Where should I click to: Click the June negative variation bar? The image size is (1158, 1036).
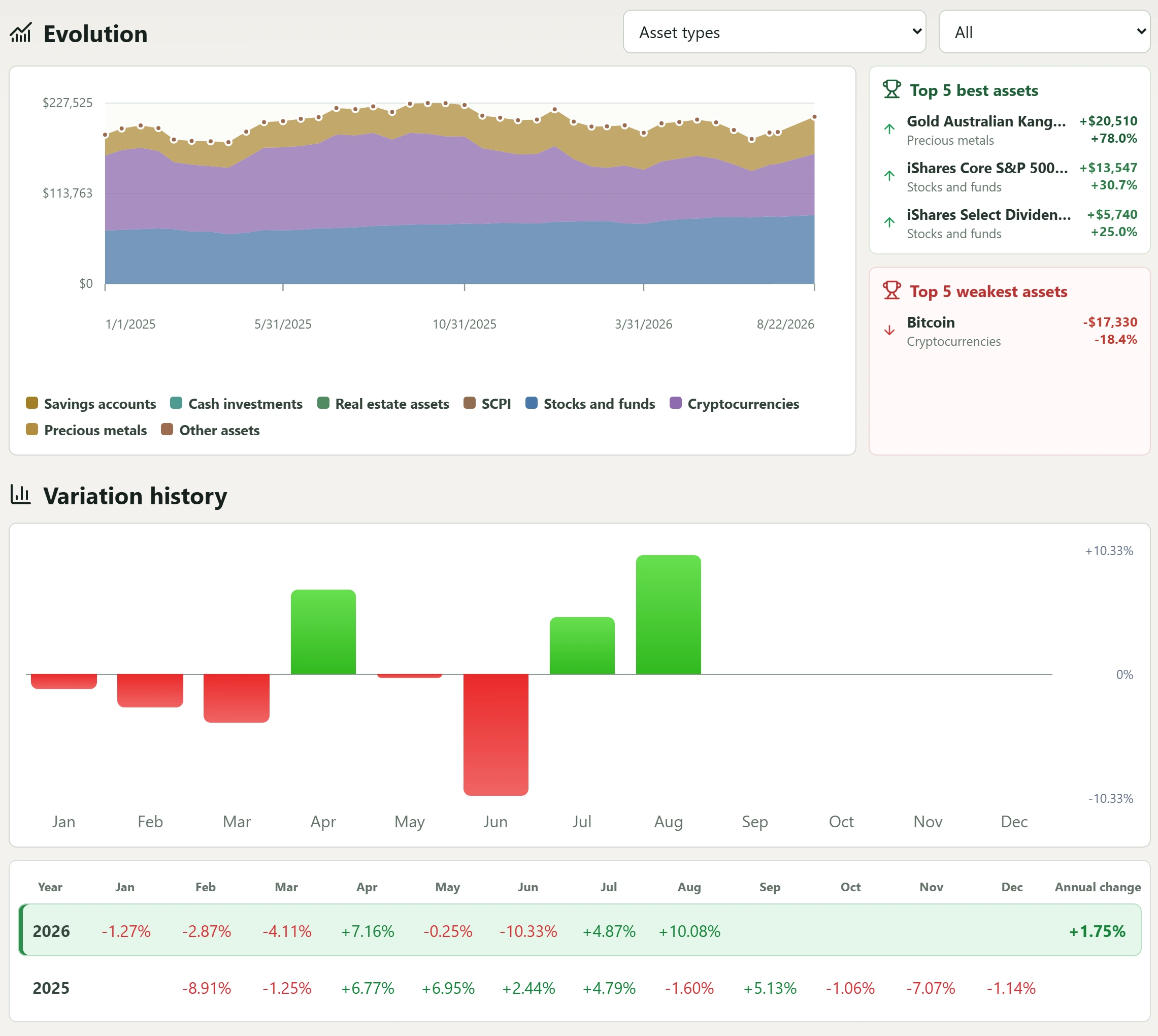click(x=495, y=734)
